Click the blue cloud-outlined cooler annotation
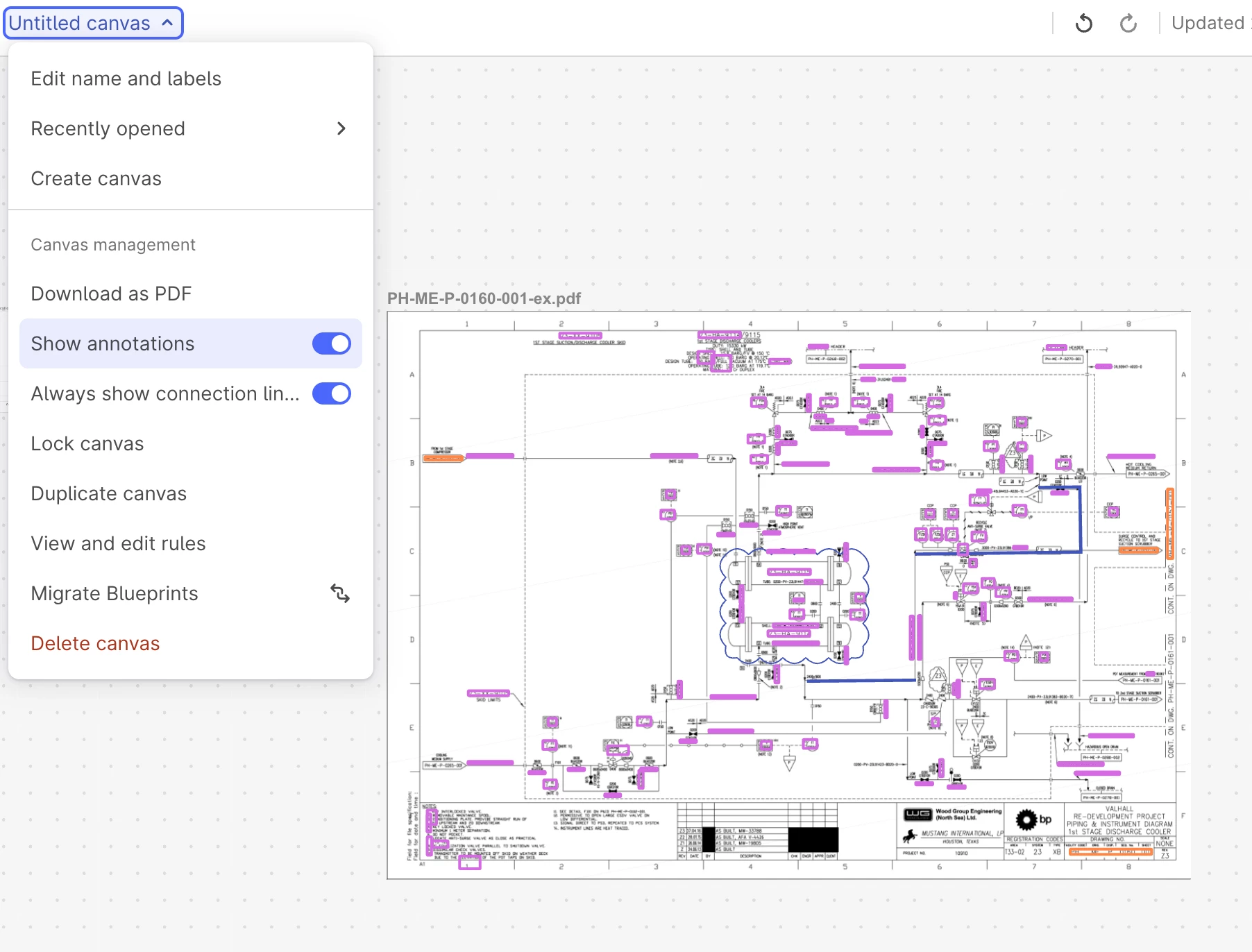The image size is (1252, 952). pyautogui.click(x=794, y=604)
